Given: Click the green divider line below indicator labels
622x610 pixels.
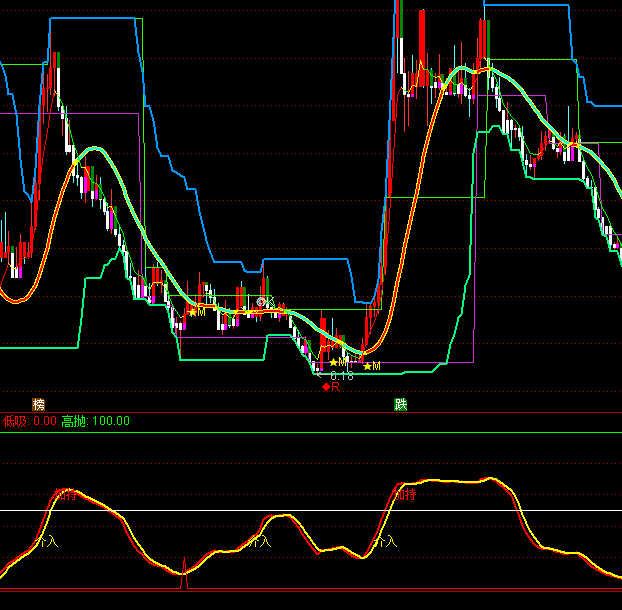Looking at the screenshot, I should click(300, 433).
